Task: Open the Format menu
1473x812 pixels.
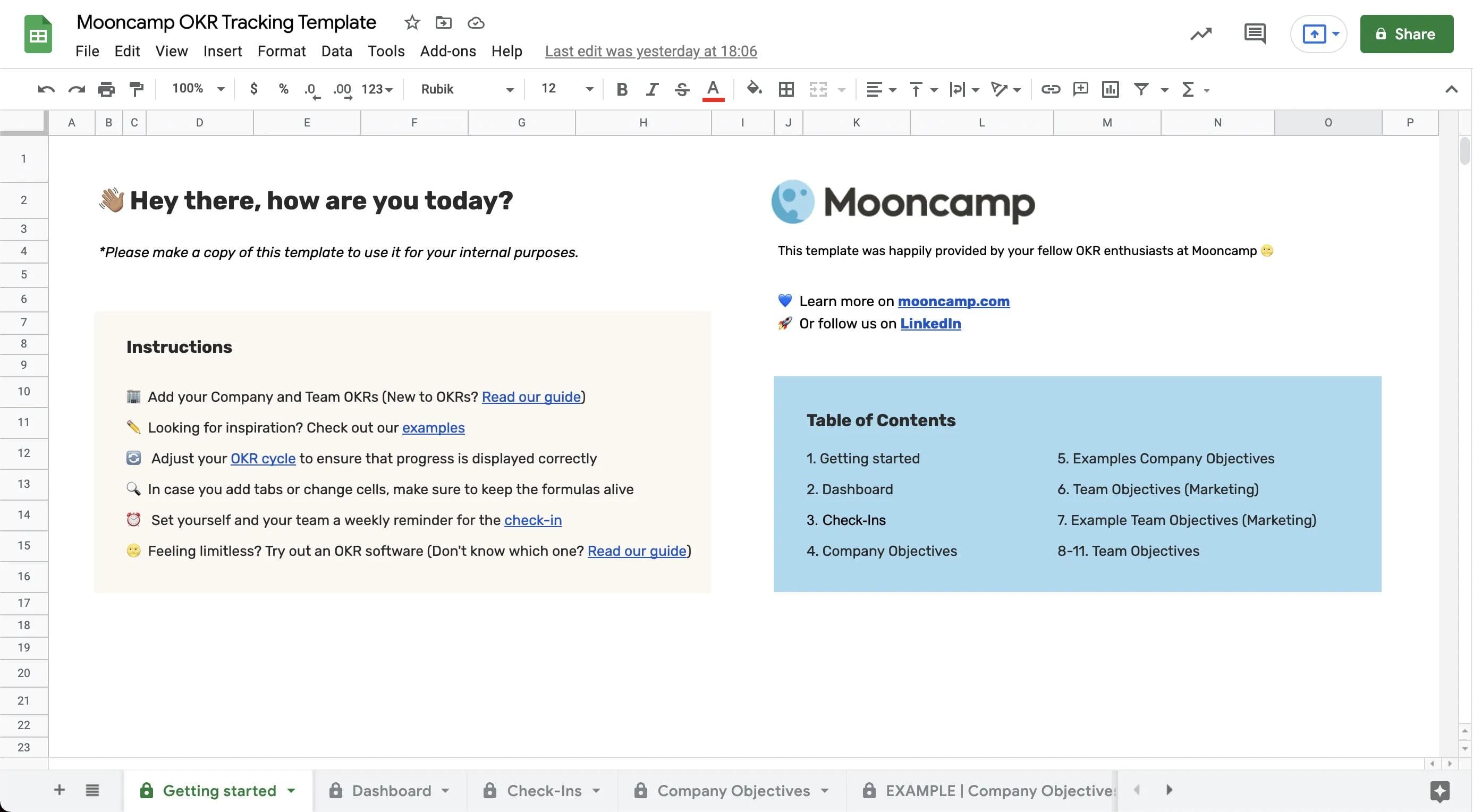Action: (281, 51)
